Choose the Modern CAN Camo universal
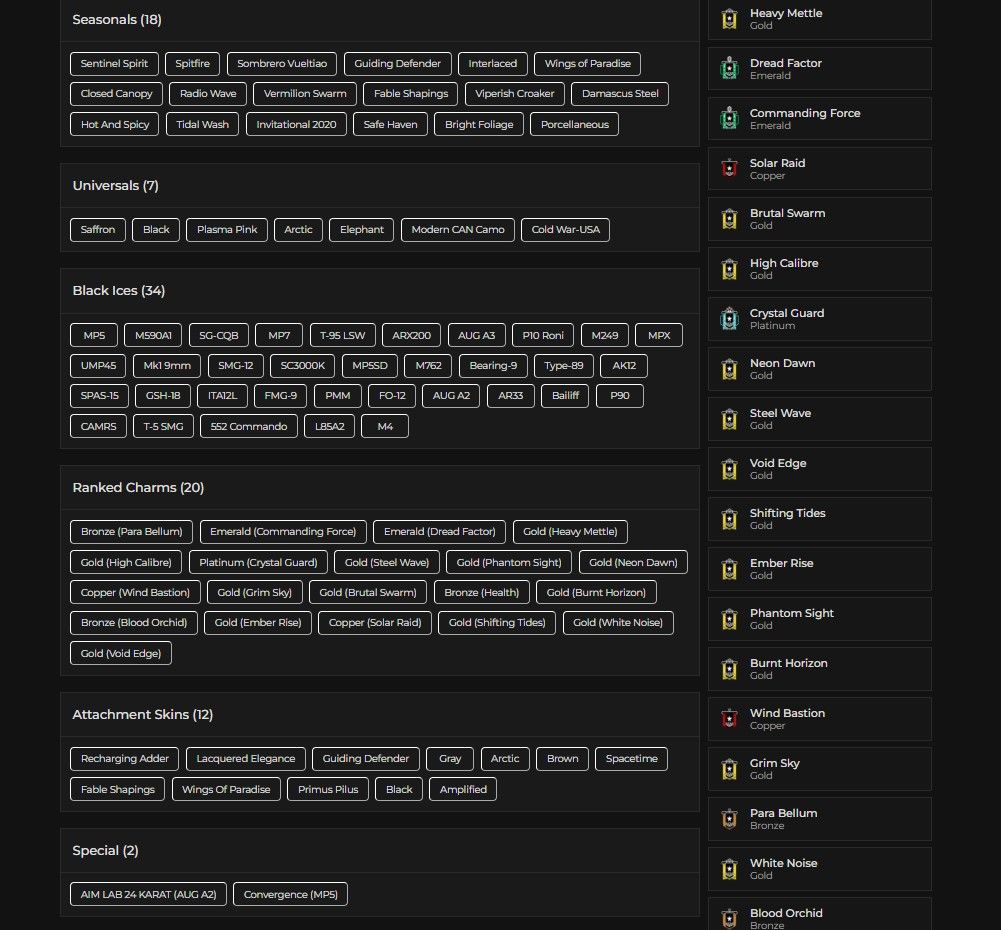This screenshot has height=930, width=1001. [x=458, y=229]
